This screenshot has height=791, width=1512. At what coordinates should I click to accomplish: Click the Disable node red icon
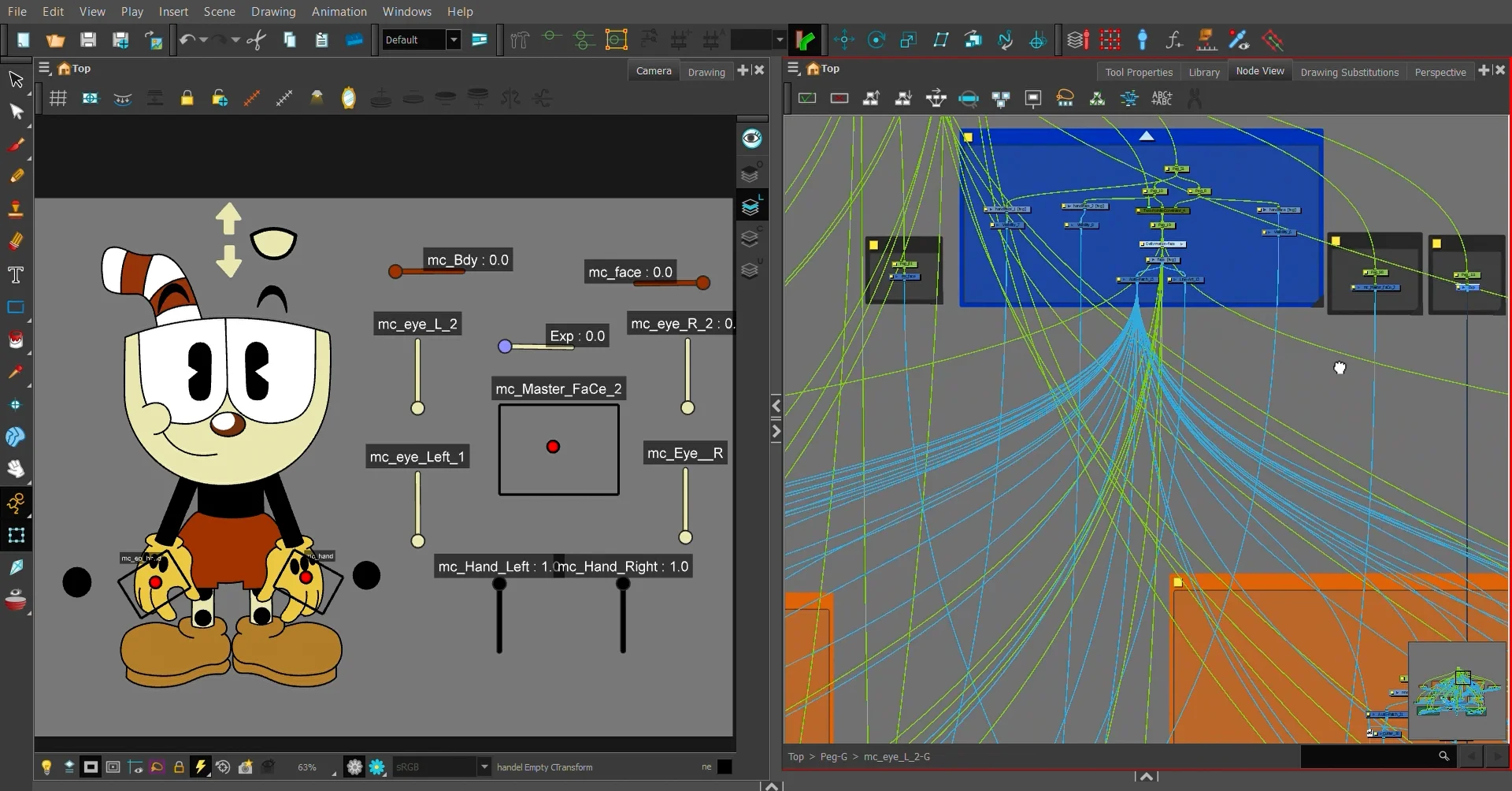[839, 98]
